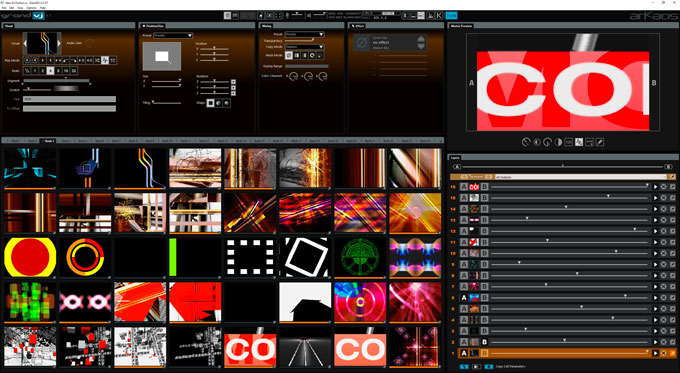
Task: Click the first blue button beside Copy Cell Parameters
Action: pos(464,366)
